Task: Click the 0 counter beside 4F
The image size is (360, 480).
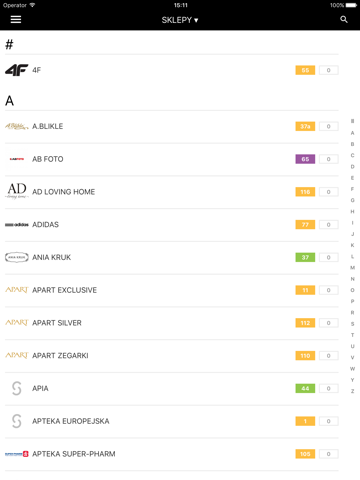Action: click(329, 70)
